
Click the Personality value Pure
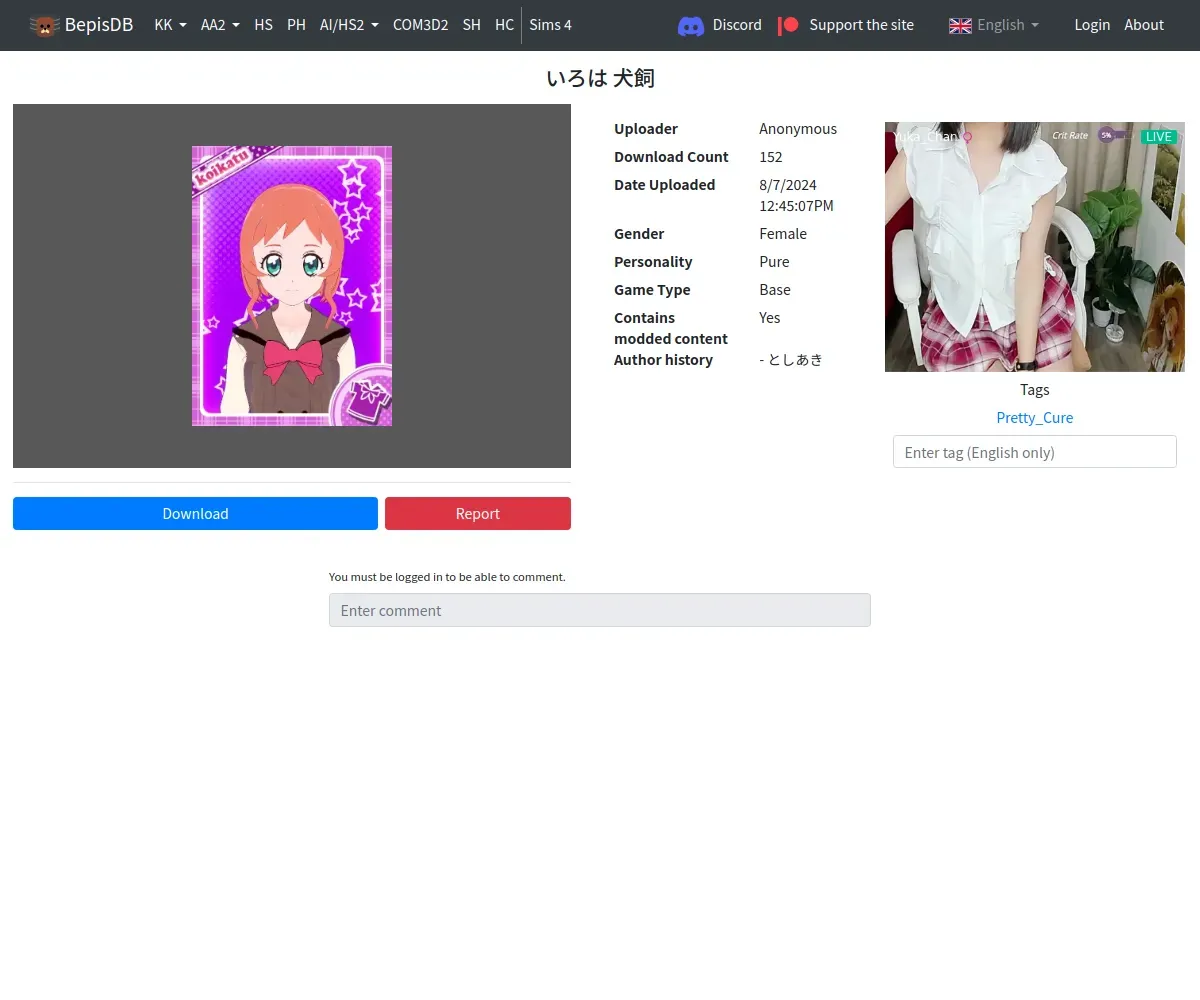(774, 262)
